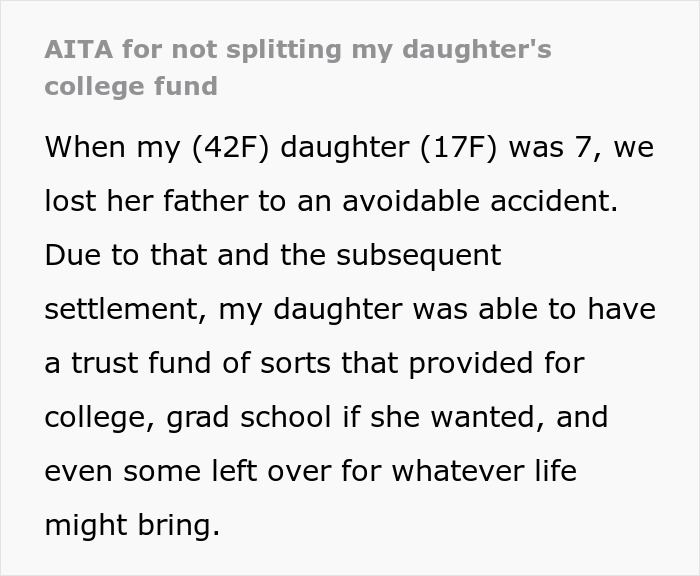Click the words "college fund" in the title

130,85
